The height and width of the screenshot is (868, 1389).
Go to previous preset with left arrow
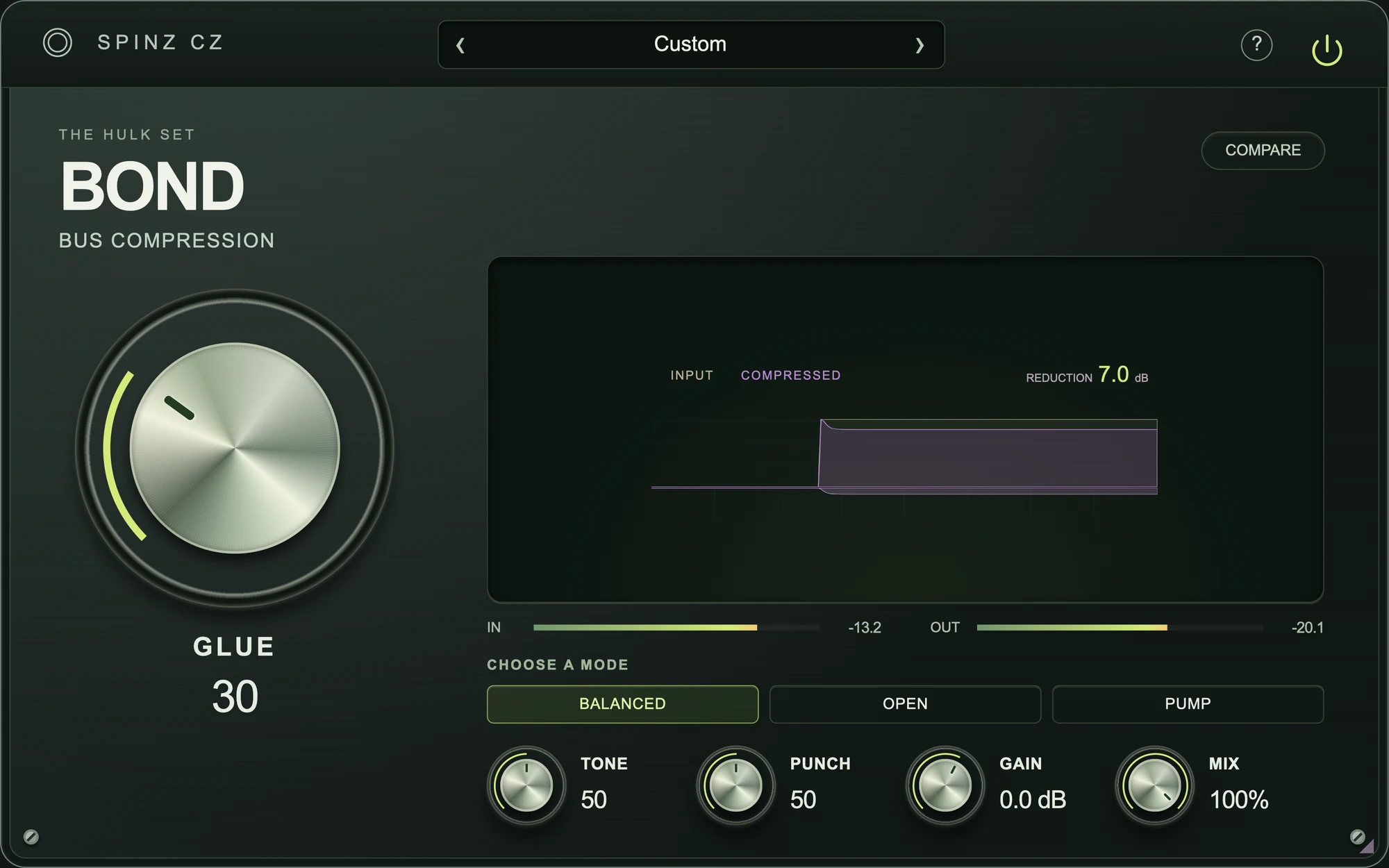coord(460,45)
